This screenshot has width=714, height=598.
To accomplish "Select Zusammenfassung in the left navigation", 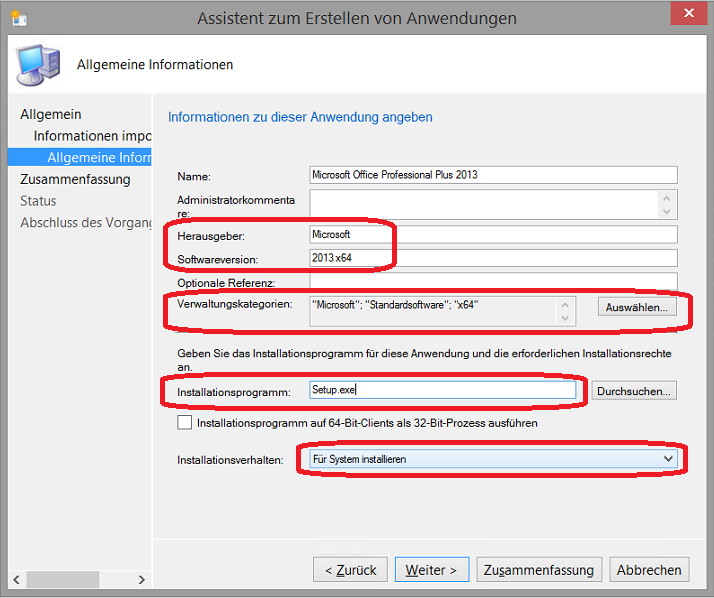I will click(75, 179).
